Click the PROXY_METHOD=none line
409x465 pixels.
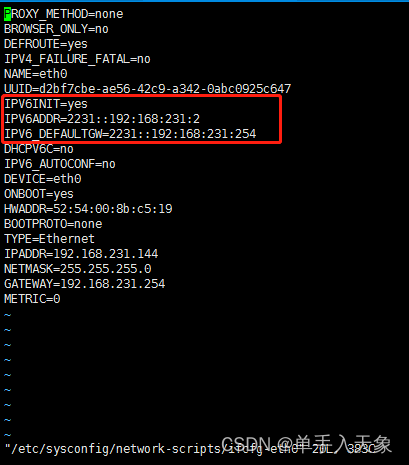(x=64, y=14)
